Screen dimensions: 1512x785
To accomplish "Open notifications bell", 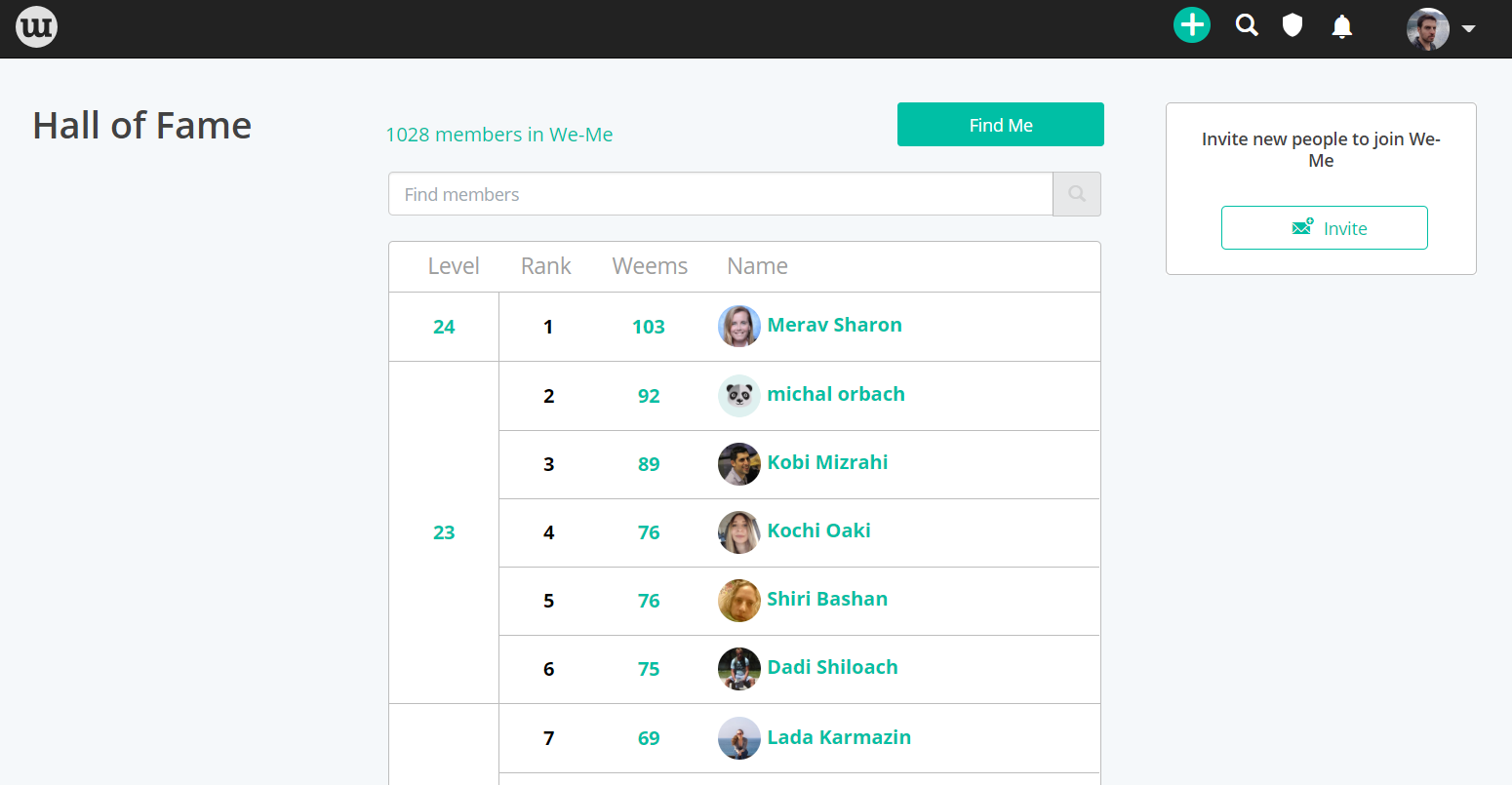I will tap(1342, 26).
